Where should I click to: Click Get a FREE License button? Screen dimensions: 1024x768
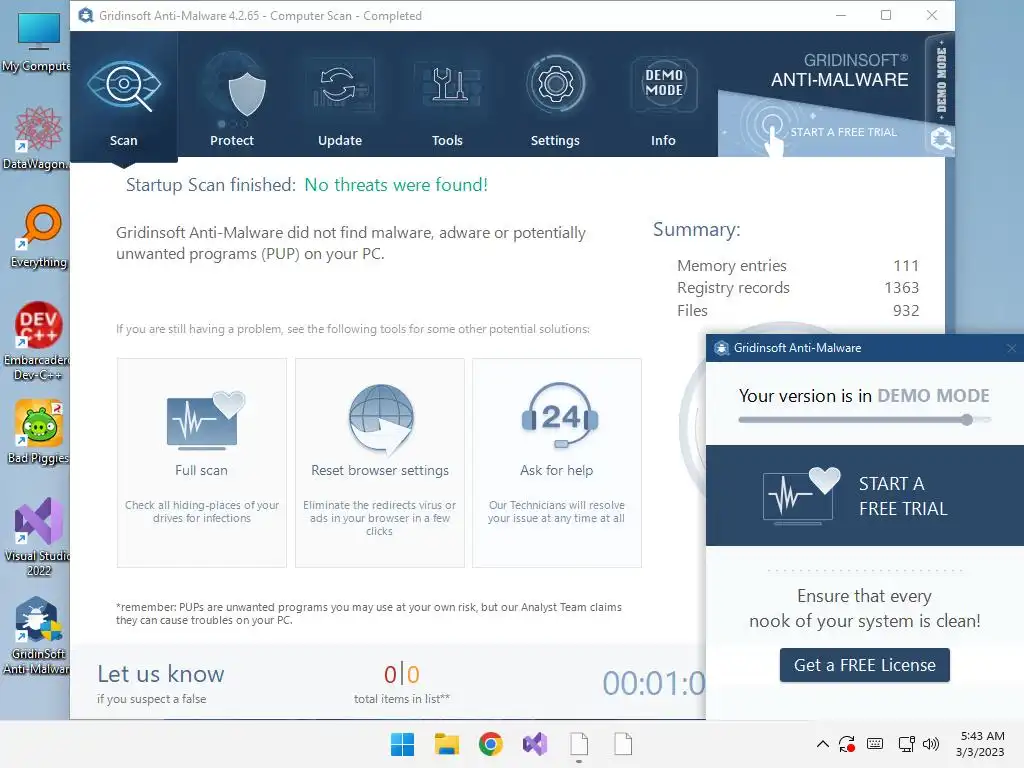pyautogui.click(x=865, y=665)
